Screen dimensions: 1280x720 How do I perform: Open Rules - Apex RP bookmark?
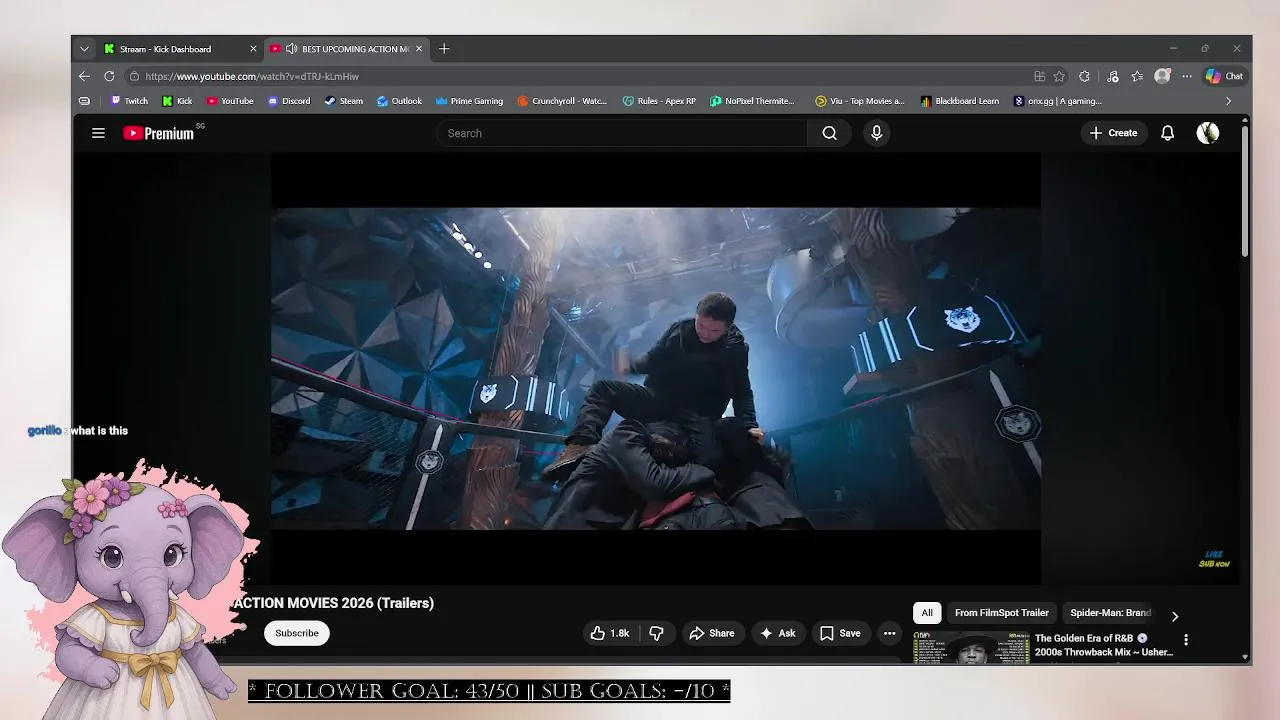coord(659,101)
